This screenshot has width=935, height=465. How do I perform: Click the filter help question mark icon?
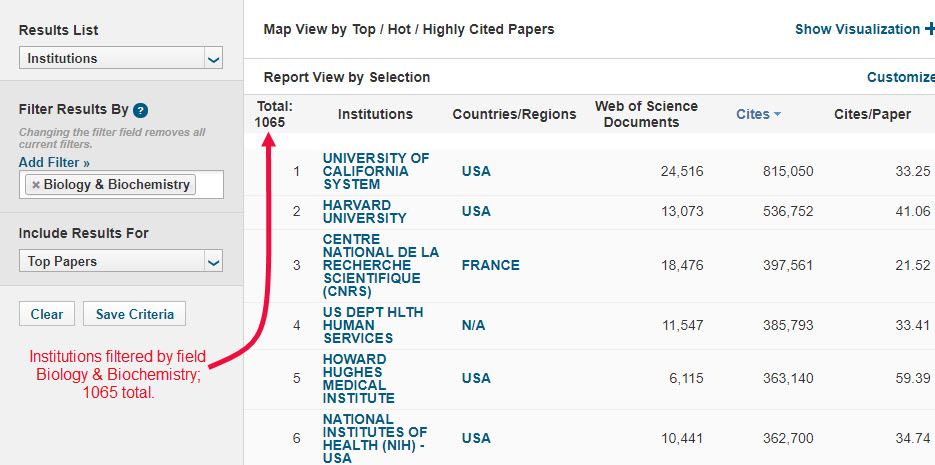(x=141, y=111)
